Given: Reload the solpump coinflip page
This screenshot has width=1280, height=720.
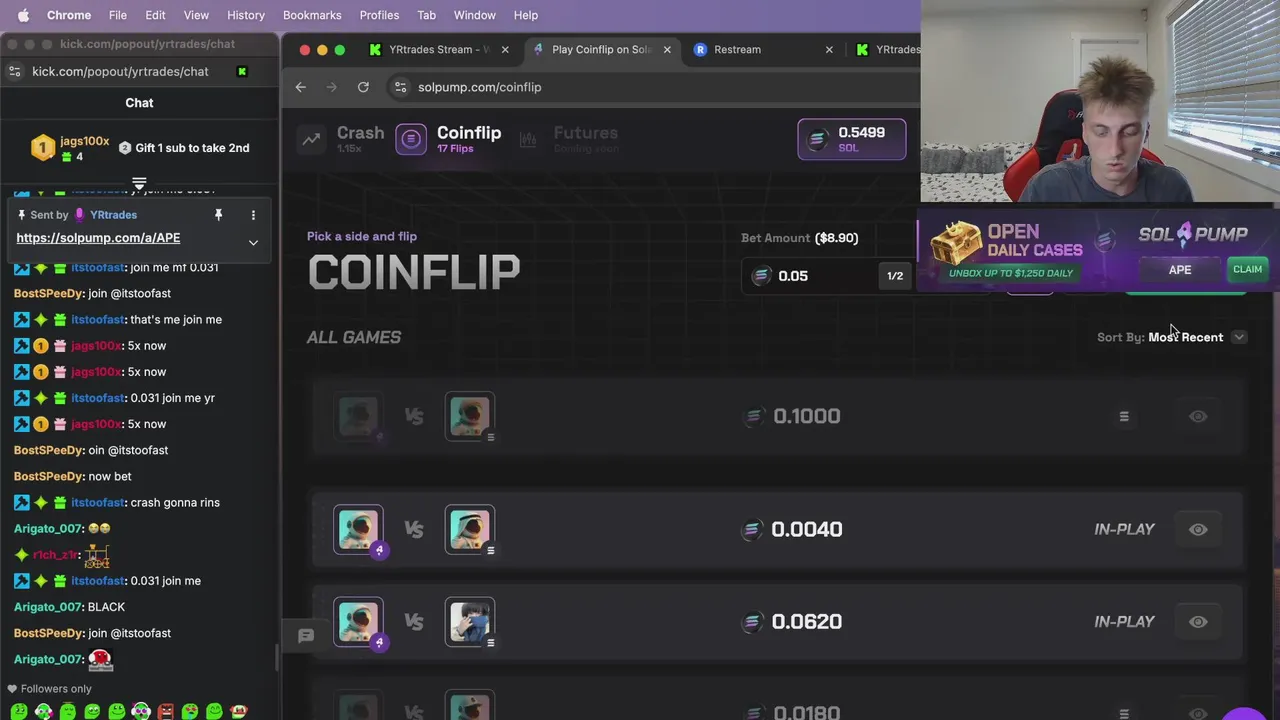Looking at the screenshot, I should pyautogui.click(x=363, y=87).
